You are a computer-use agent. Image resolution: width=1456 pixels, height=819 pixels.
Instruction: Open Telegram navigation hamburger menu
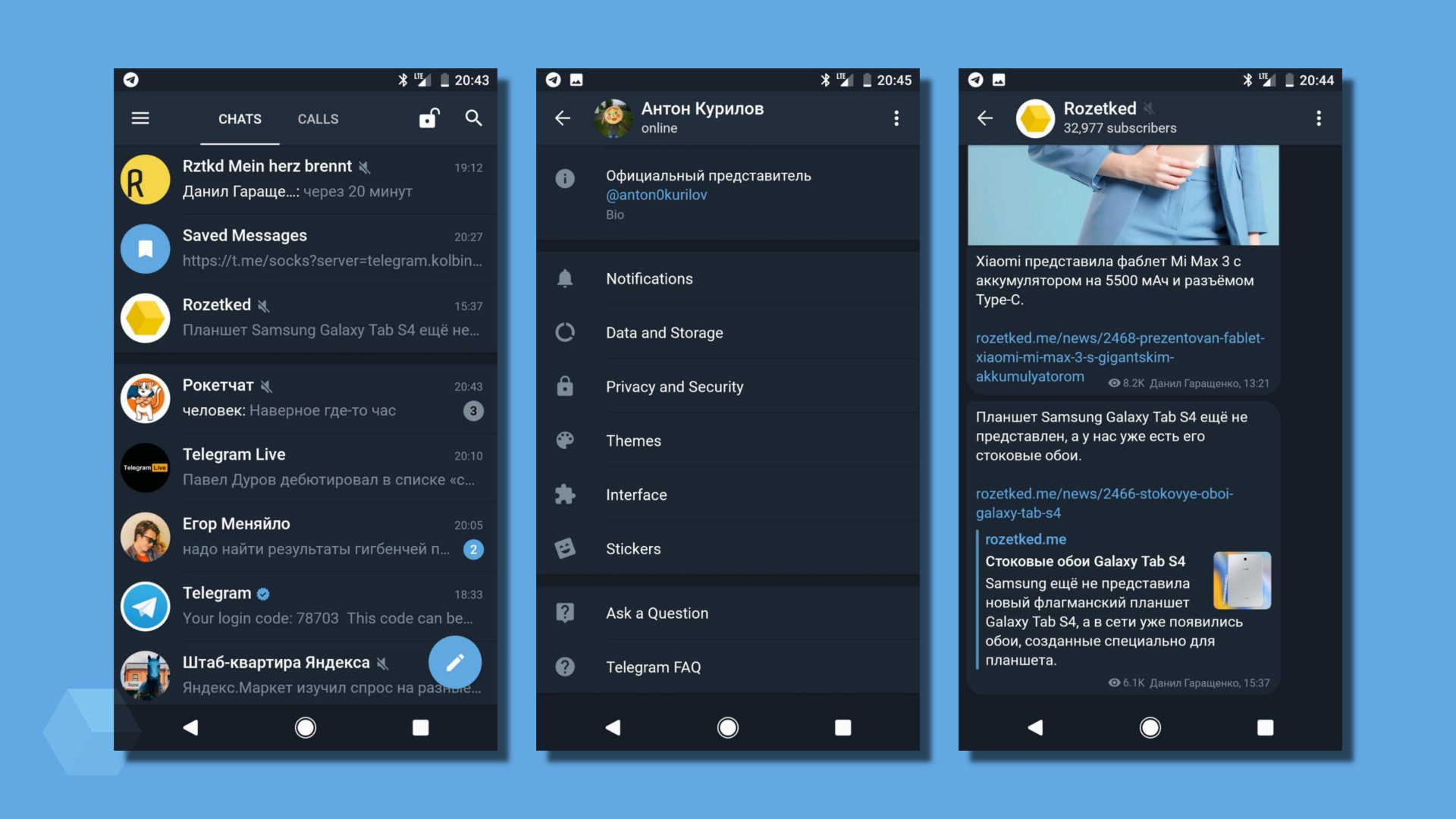pos(140,118)
